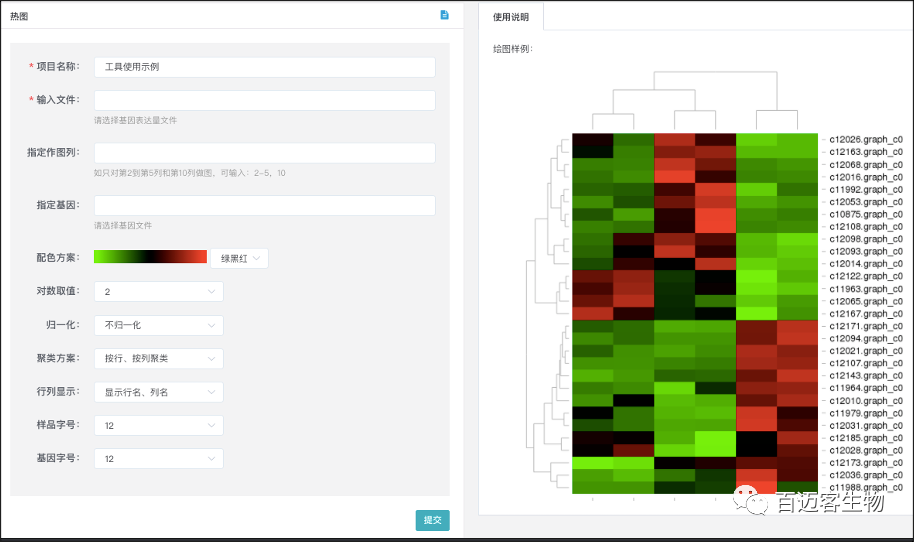The width and height of the screenshot is (914, 542).
Task: Expand the 样品字号 dropdown
Action: click(158, 425)
